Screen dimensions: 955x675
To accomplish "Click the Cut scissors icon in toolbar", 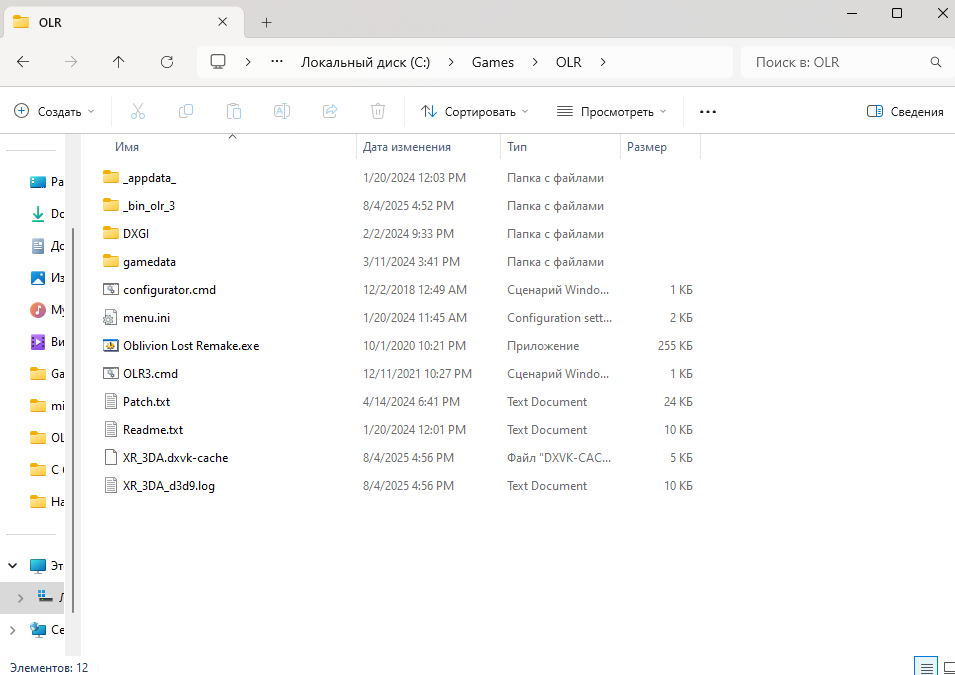I will pyautogui.click(x=138, y=111).
